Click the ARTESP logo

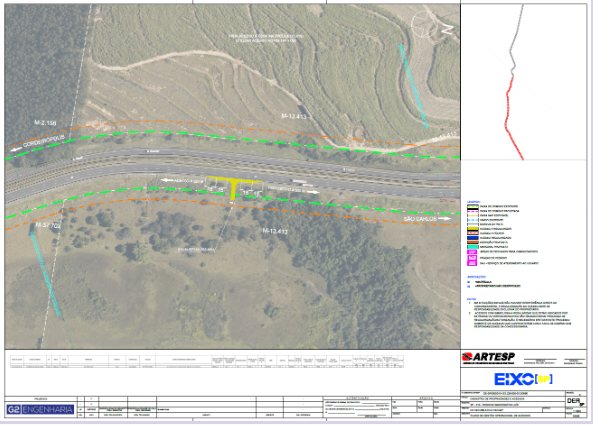click(488, 358)
